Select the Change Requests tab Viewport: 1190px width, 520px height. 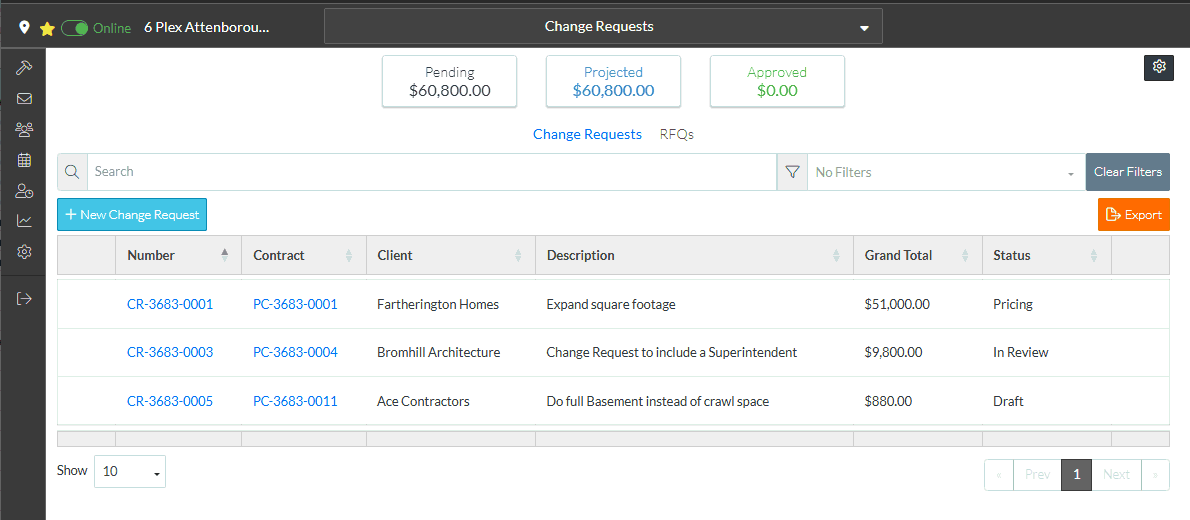pyautogui.click(x=587, y=134)
